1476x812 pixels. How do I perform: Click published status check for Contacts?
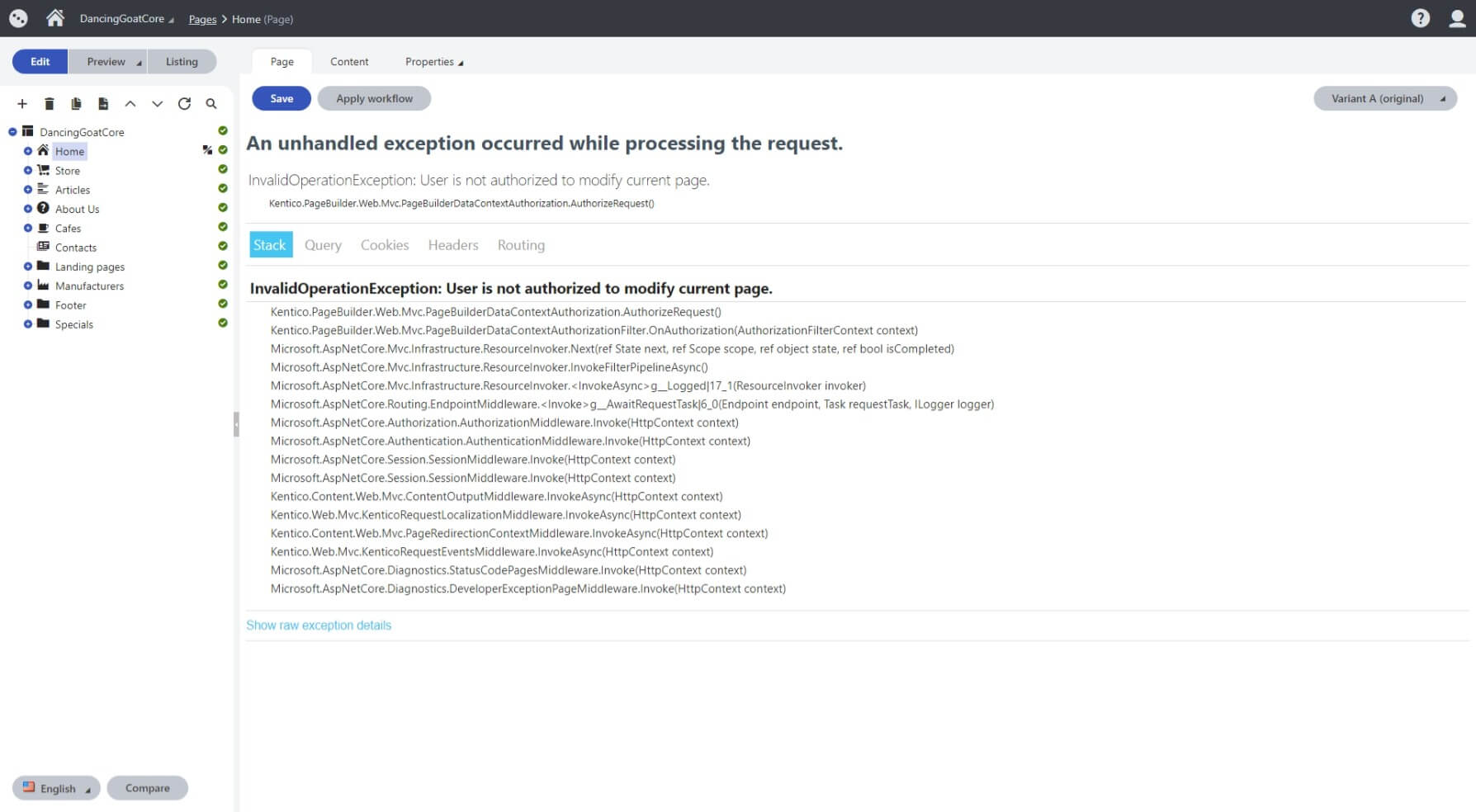coord(223,246)
